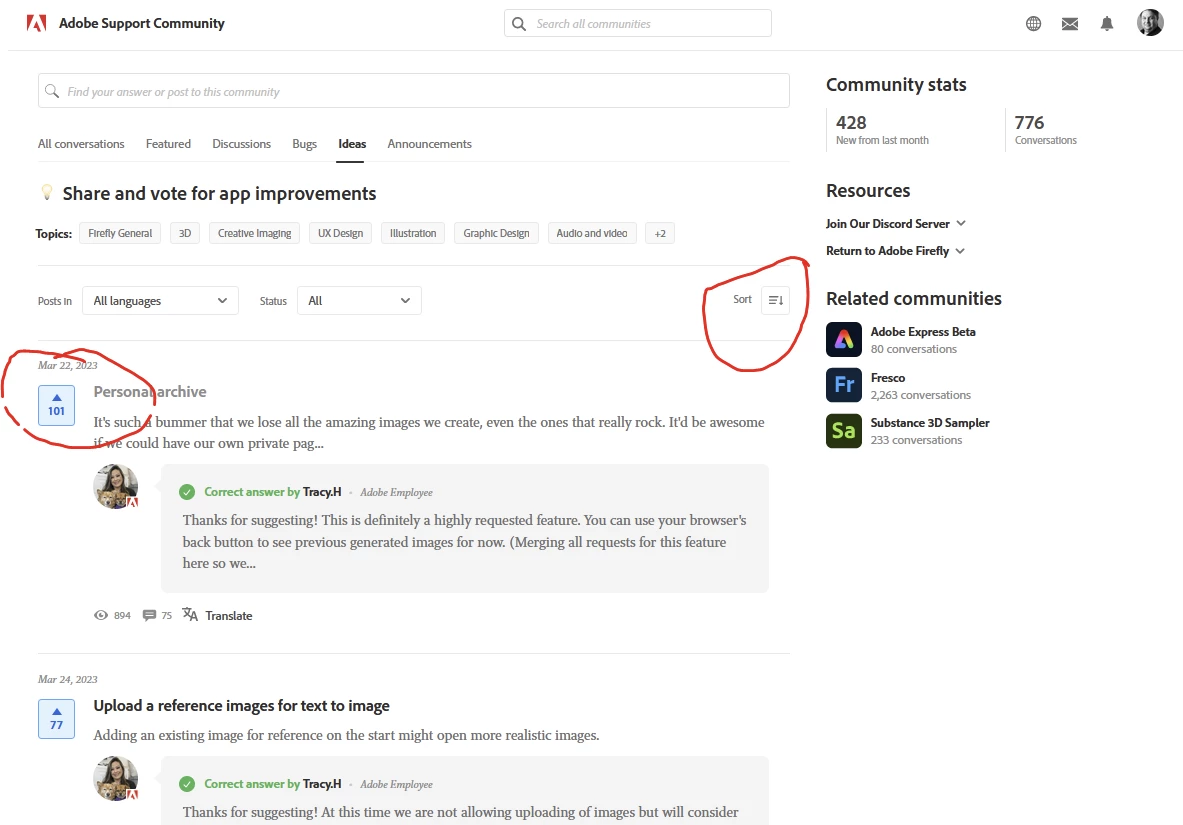Open the notifications bell icon

(x=1107, y=23)
